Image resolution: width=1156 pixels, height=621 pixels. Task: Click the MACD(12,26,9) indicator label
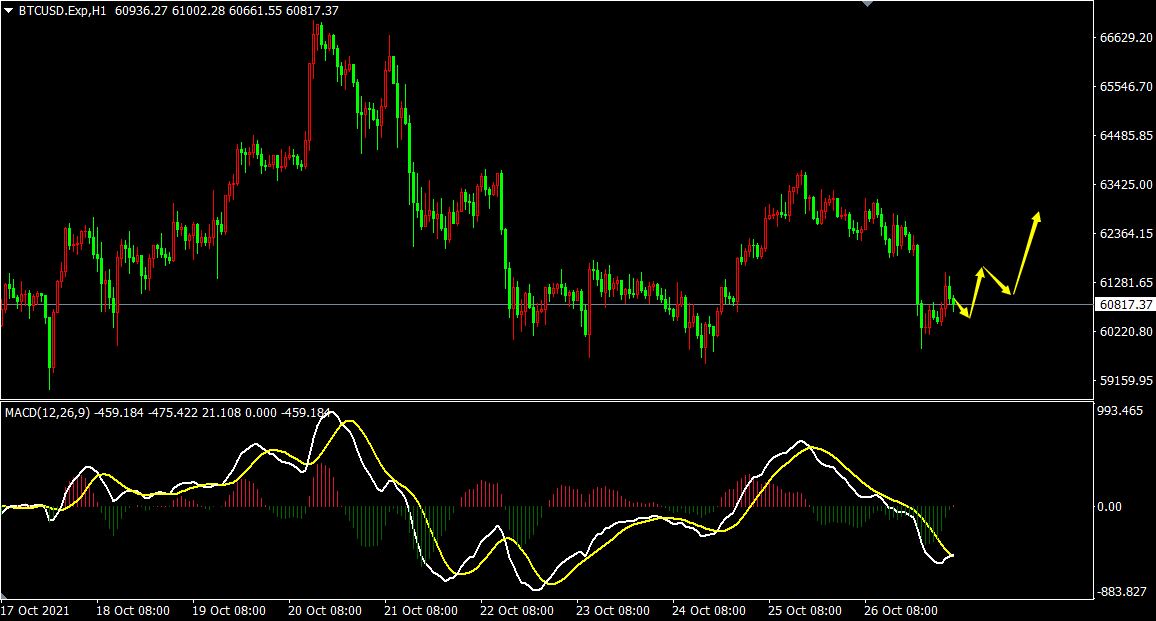(x=47, y=413)
